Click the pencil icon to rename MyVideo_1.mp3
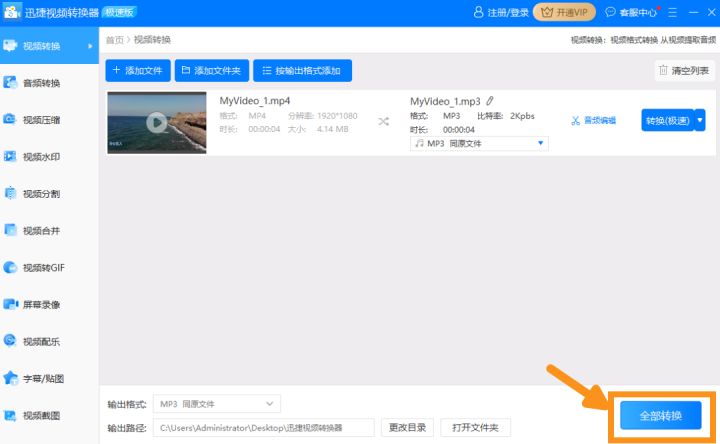The width and height of the screenshot is (720, 444). click(490, 101)
